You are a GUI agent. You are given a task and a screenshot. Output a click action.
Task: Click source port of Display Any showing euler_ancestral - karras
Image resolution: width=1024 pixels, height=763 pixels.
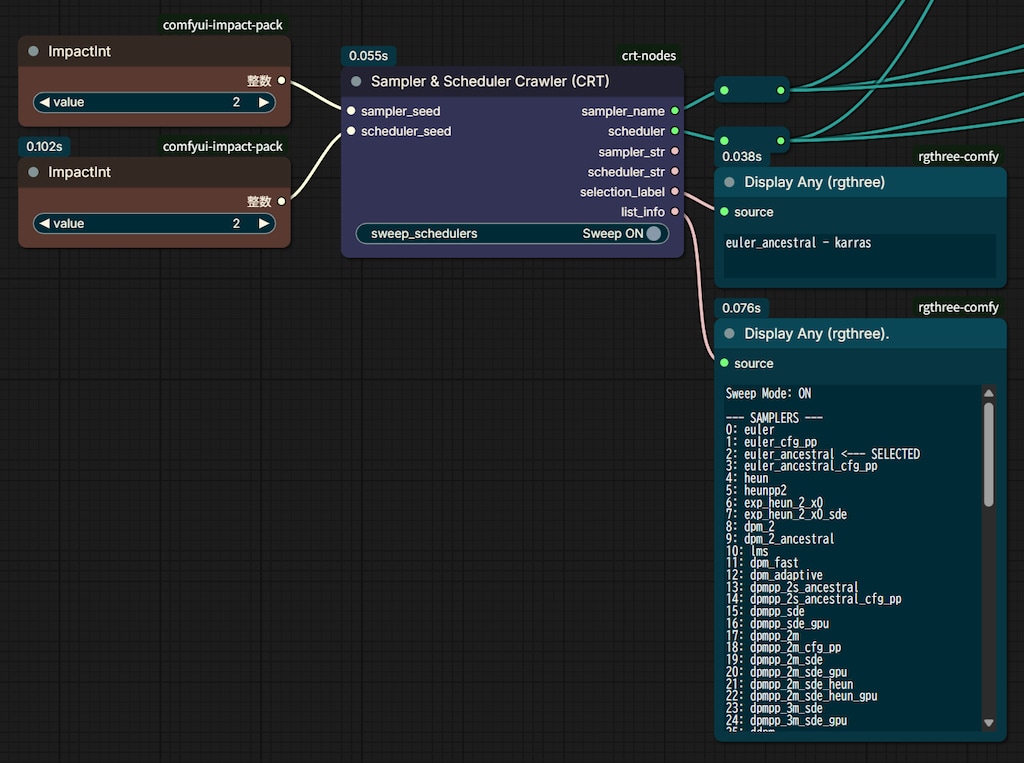click(724, 212)
